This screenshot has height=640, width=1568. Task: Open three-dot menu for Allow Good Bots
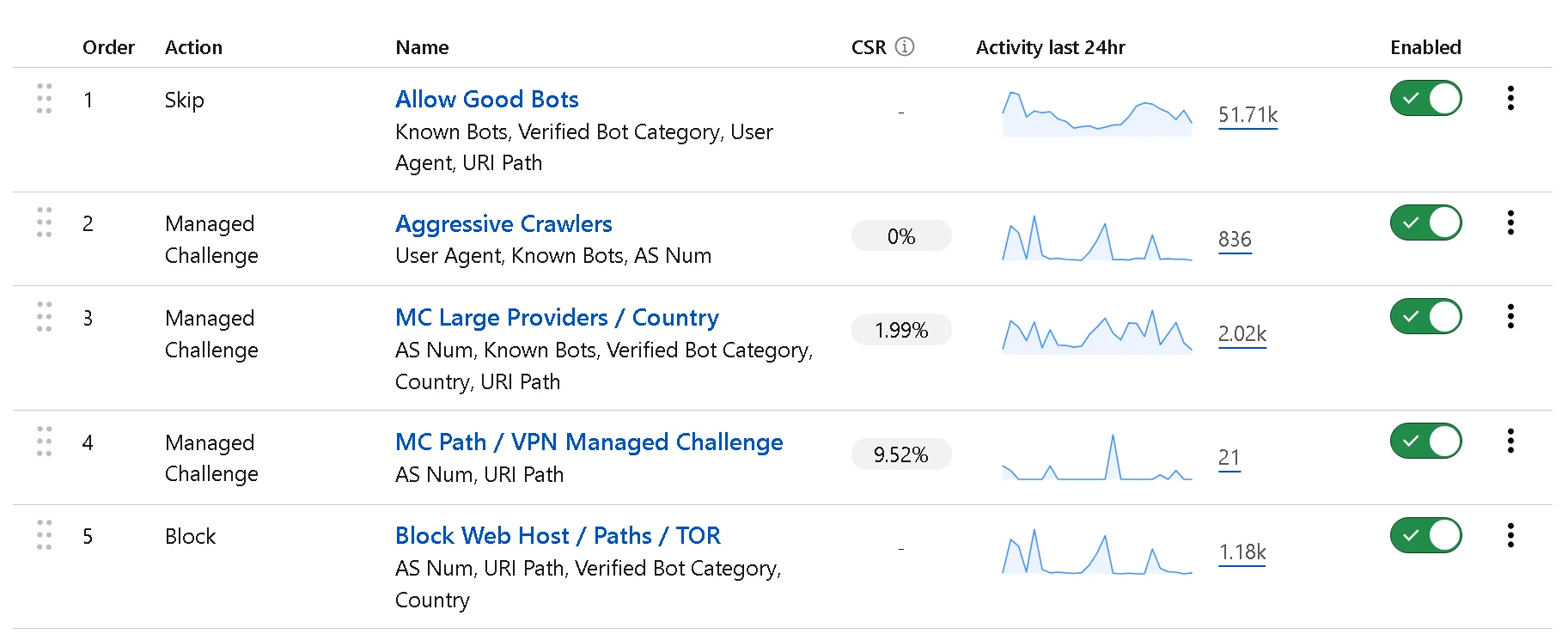pyautogui.click(x=1510, y=98)
